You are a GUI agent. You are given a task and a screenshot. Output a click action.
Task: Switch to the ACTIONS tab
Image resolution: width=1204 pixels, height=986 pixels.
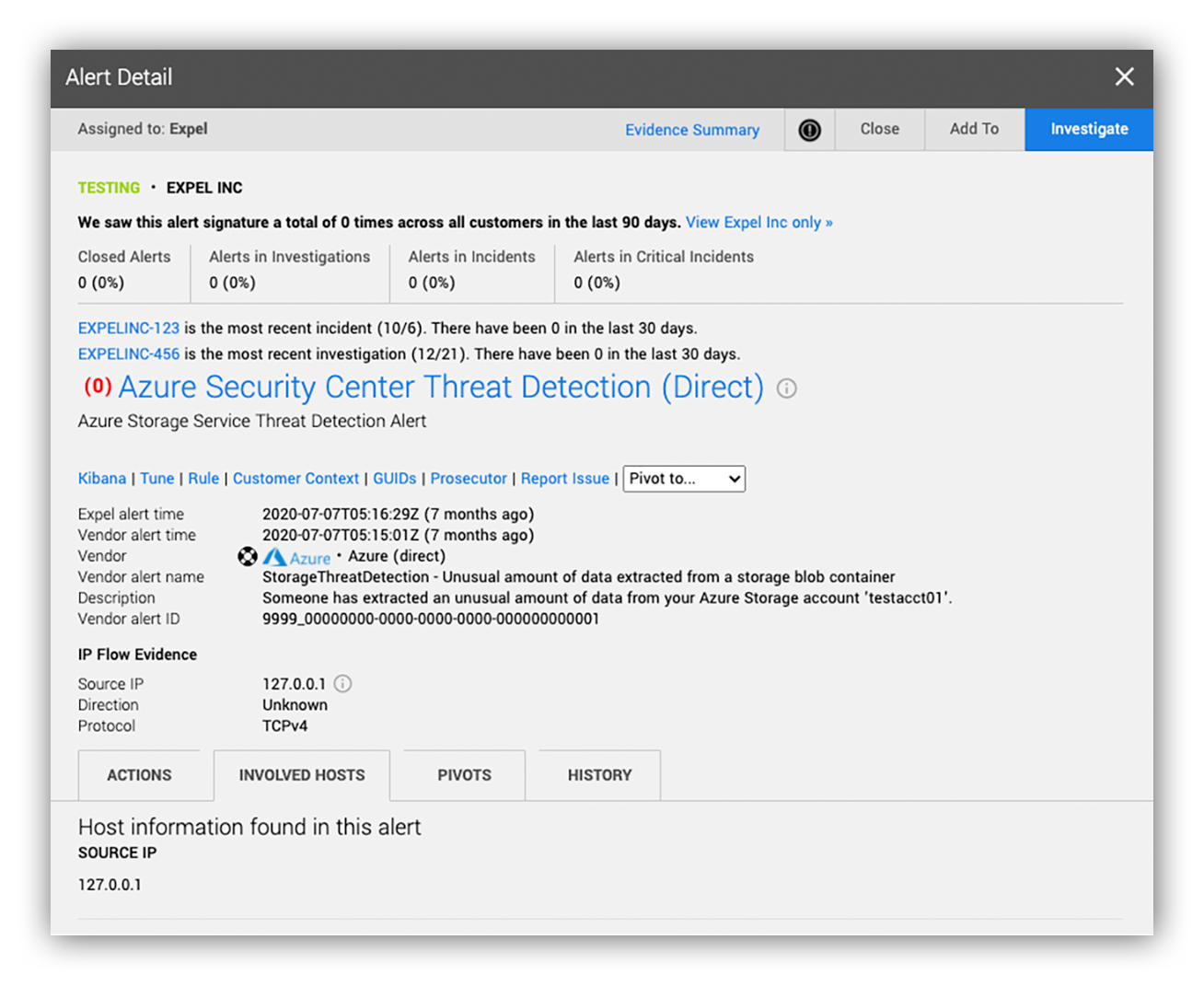[x=139, y=775]
